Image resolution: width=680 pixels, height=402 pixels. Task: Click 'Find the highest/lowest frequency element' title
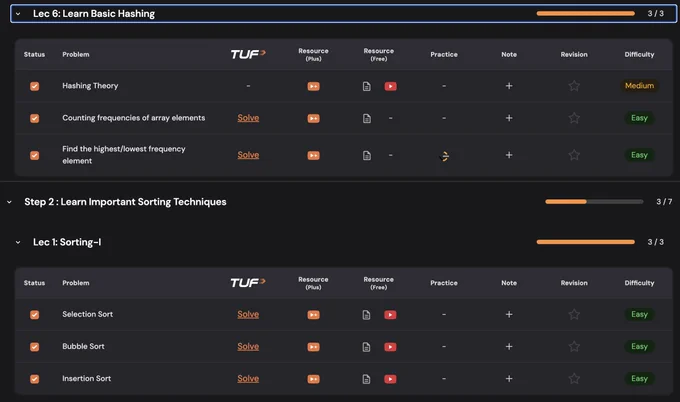124,155
